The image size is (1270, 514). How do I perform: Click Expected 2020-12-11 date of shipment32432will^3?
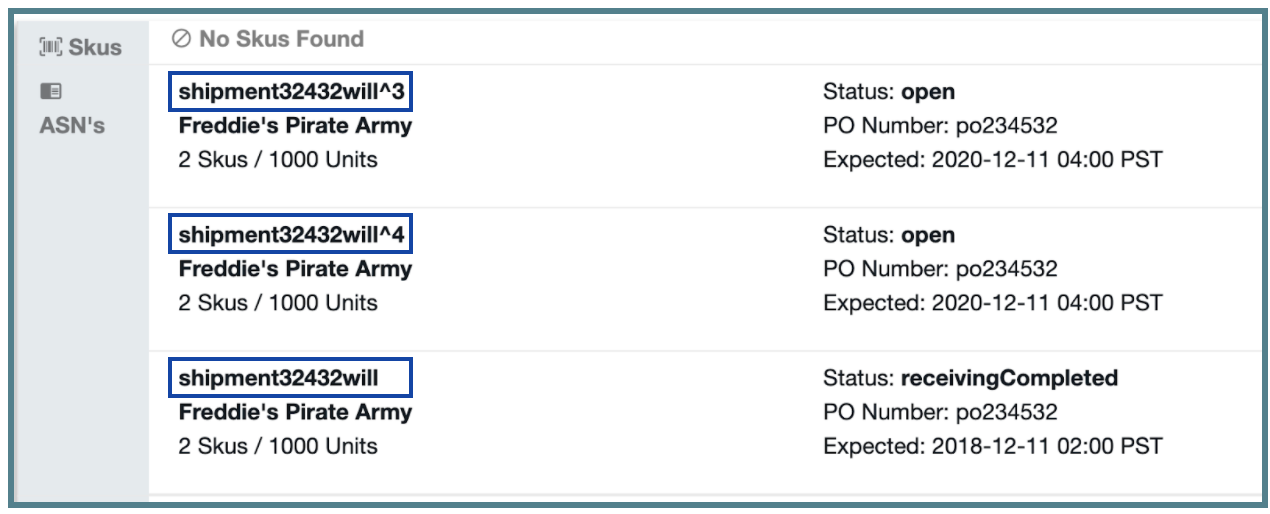tap(993, 160)
